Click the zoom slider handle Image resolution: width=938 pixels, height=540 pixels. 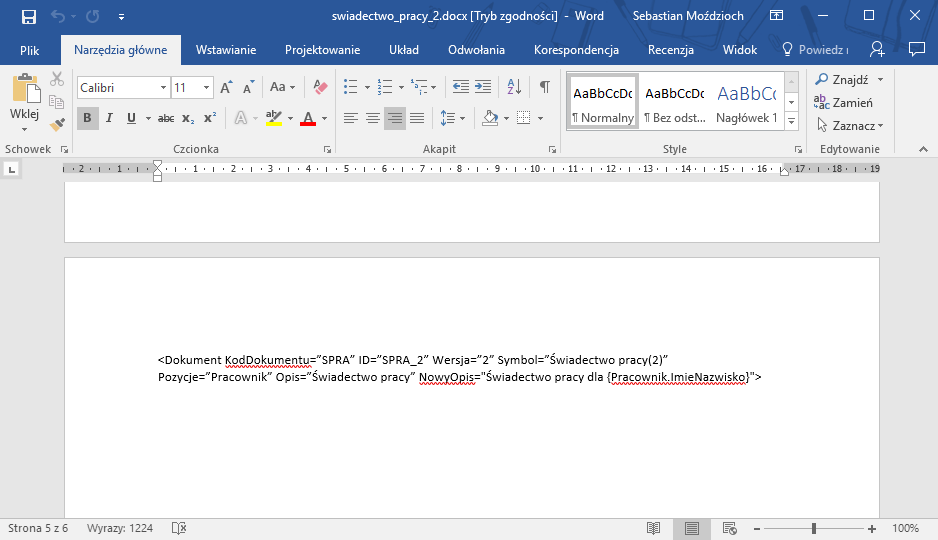click(814, 528)
